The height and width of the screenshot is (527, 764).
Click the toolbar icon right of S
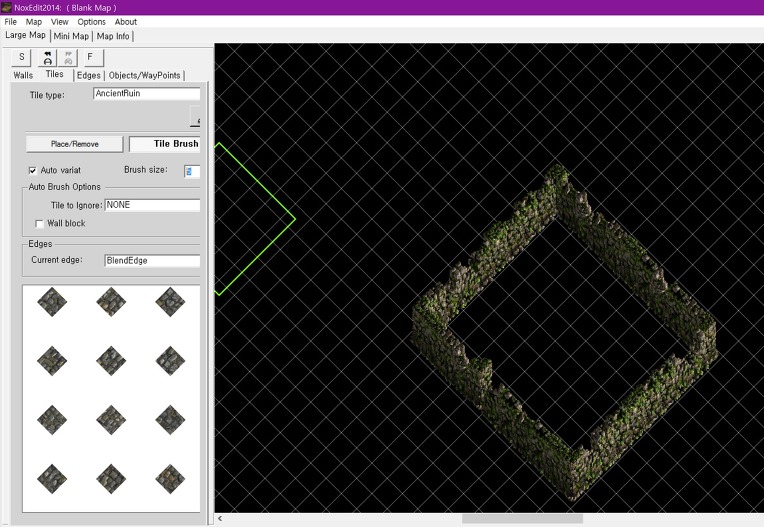coord(47,57)
